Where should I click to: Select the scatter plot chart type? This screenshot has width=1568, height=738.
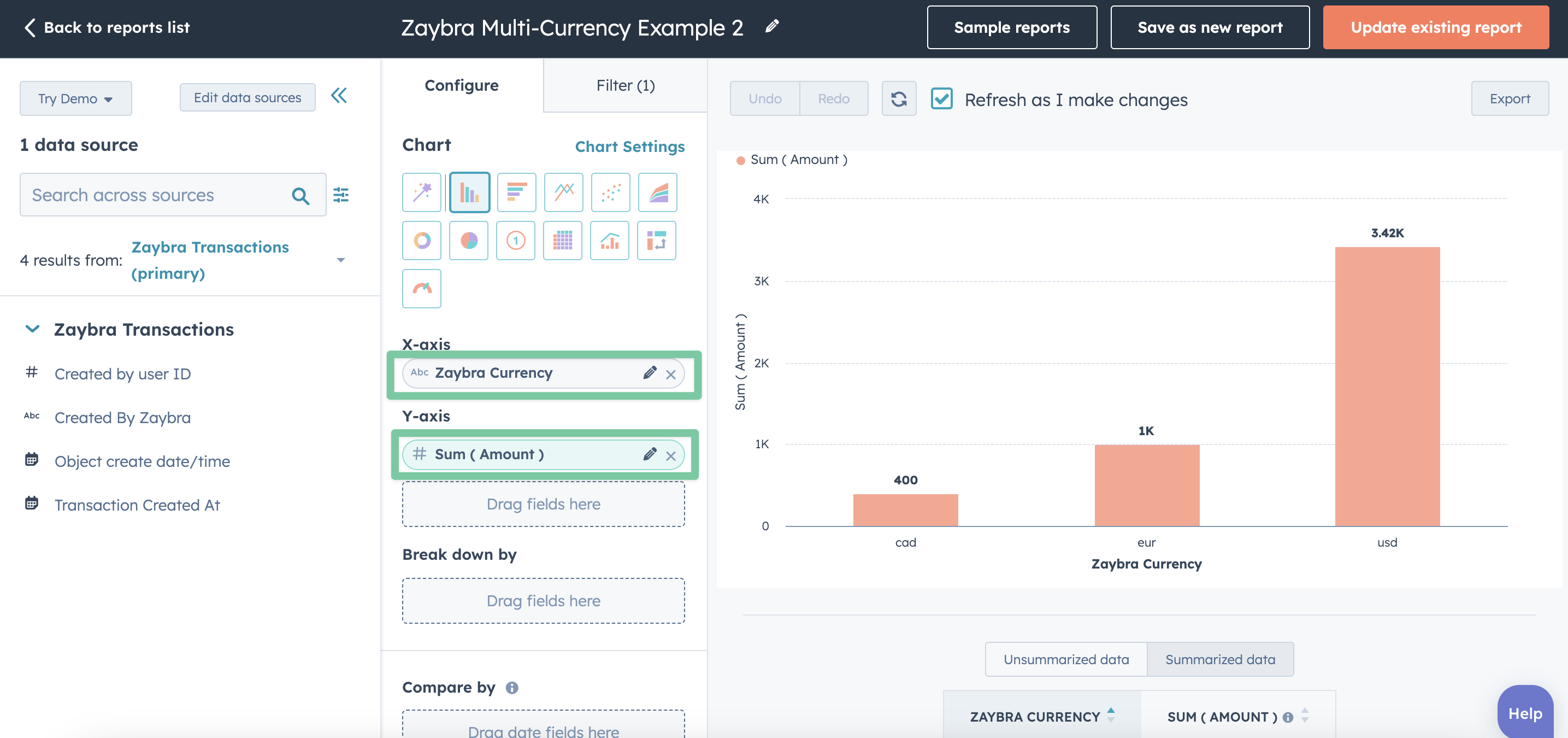pos(610,192)
